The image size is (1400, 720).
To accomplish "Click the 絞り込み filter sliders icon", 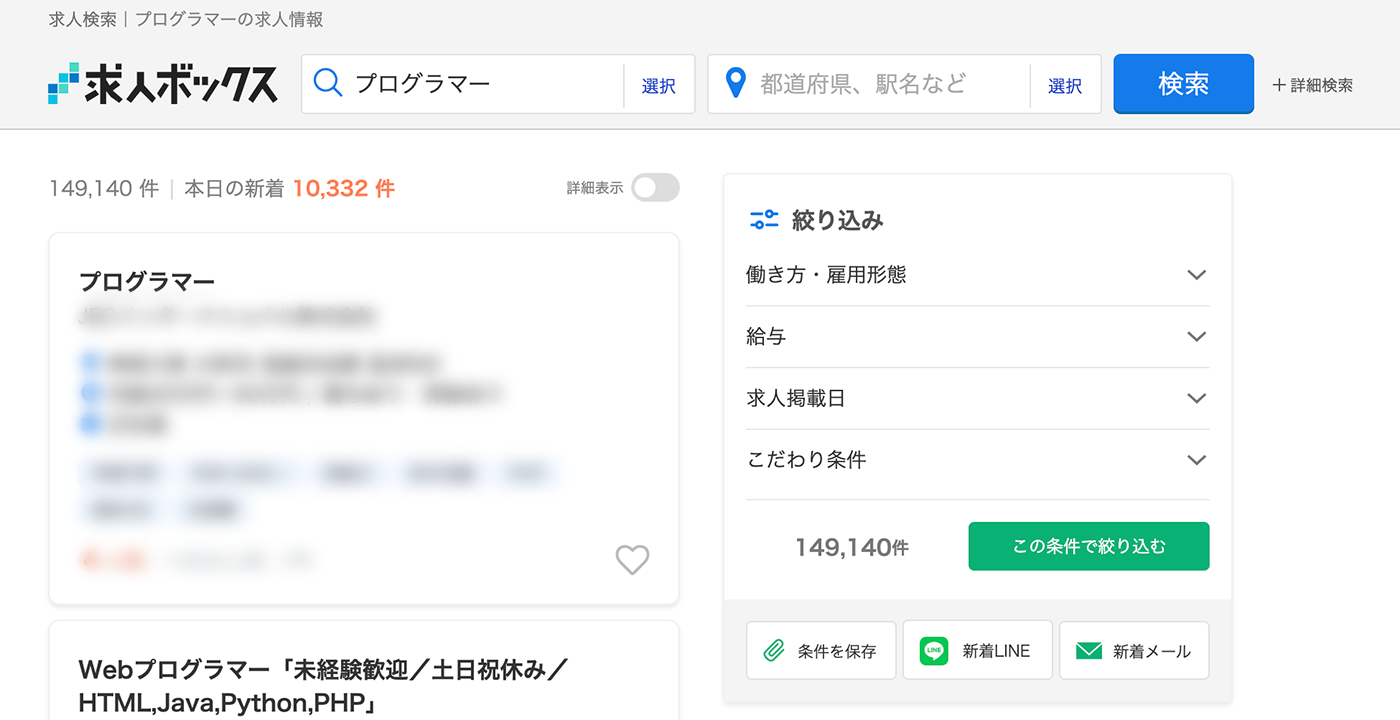I will coord(764,220).
